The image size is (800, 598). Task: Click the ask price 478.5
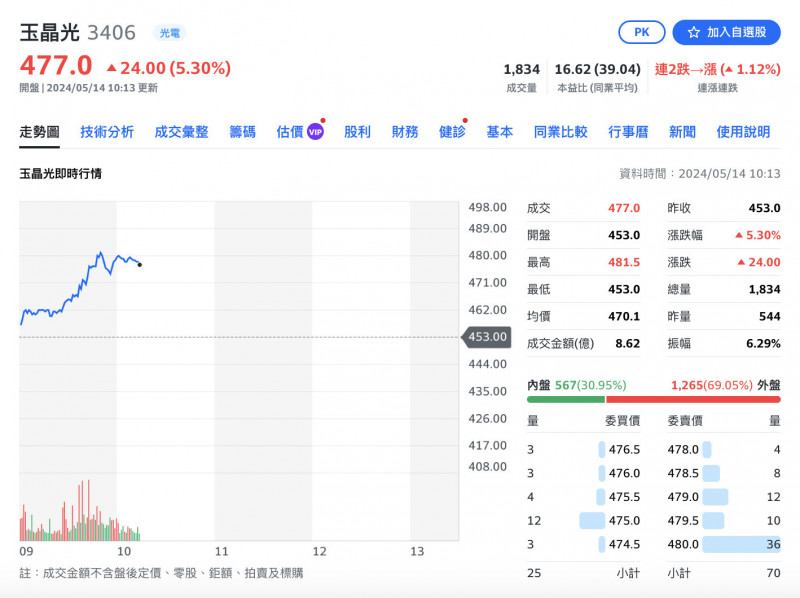[x=683, y=473]
